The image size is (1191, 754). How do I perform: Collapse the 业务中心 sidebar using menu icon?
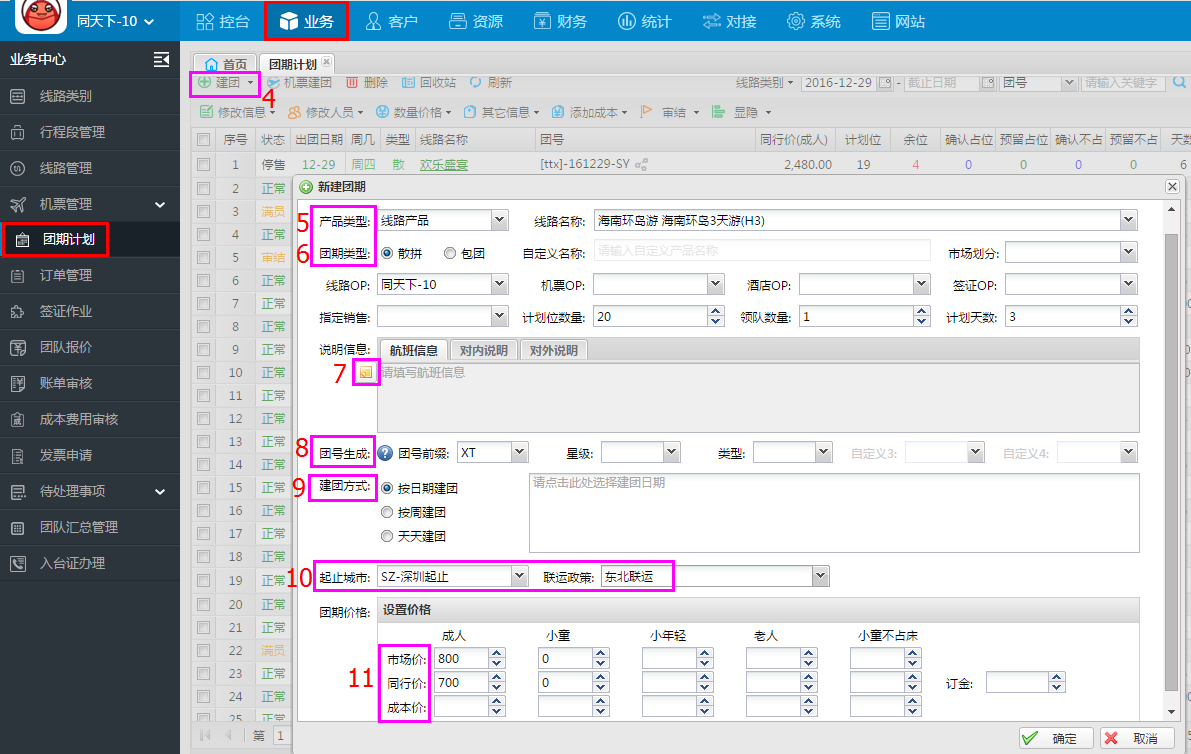[161, 59]
